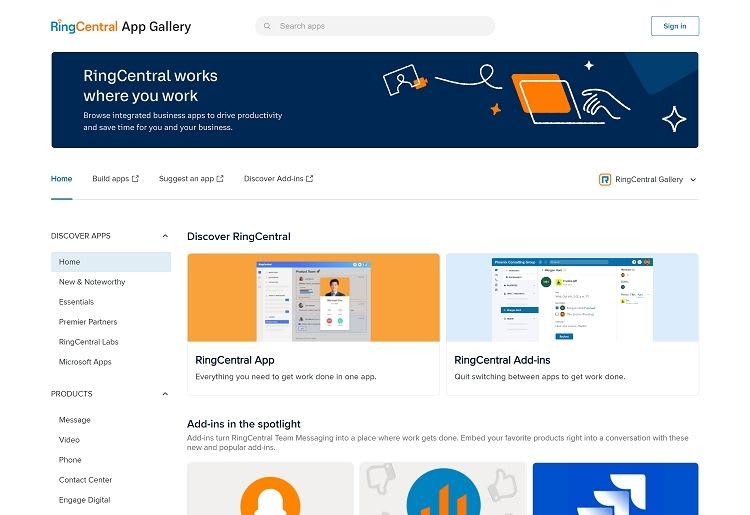This screenshot has width=750, height=515.
Task: Open the RingCentral Add-ins card image
Action: tap(572, 297)
